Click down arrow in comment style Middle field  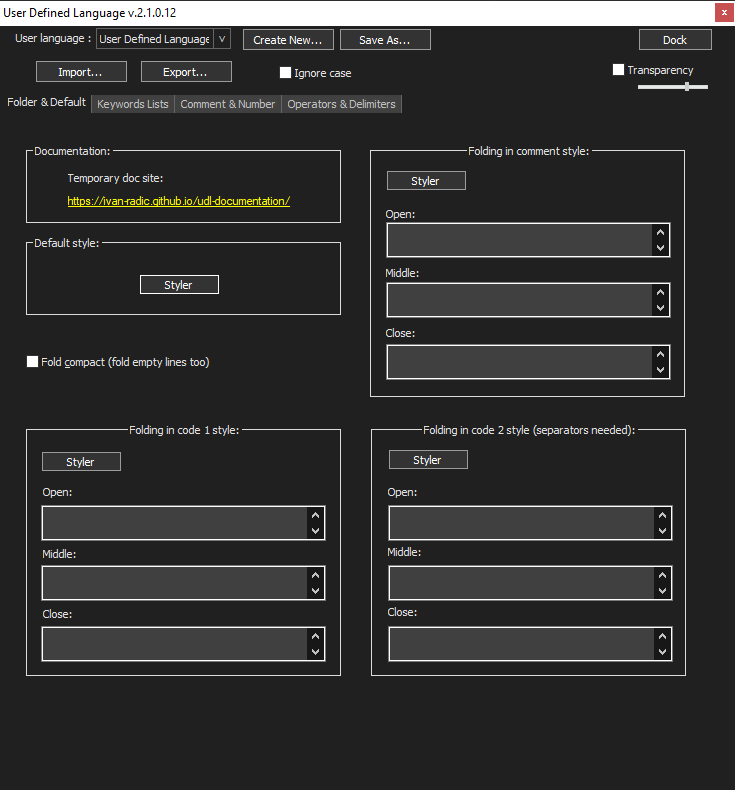[x=660, y=308]
